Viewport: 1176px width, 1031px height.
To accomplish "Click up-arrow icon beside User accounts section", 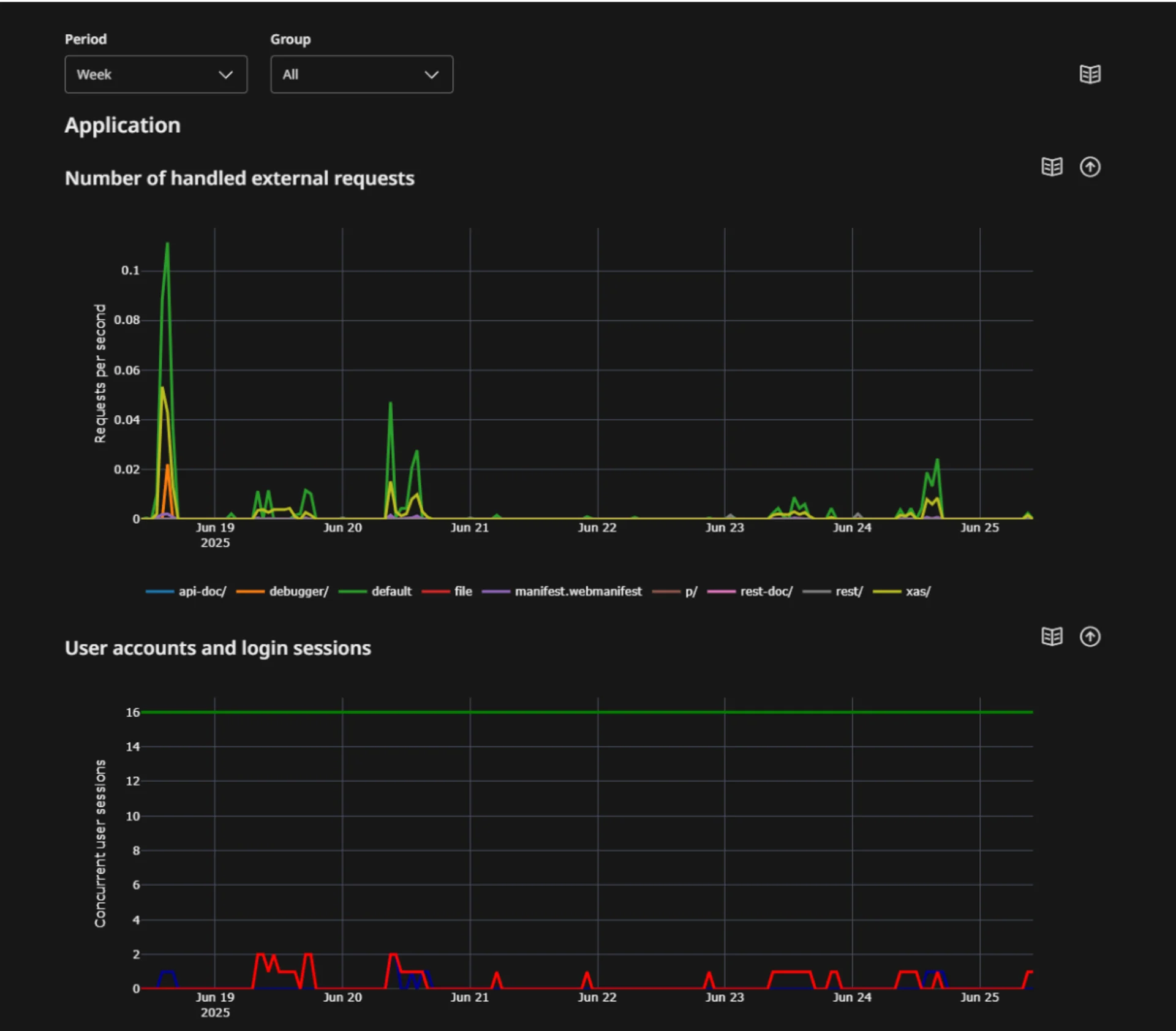I will tap(1090, 636).
